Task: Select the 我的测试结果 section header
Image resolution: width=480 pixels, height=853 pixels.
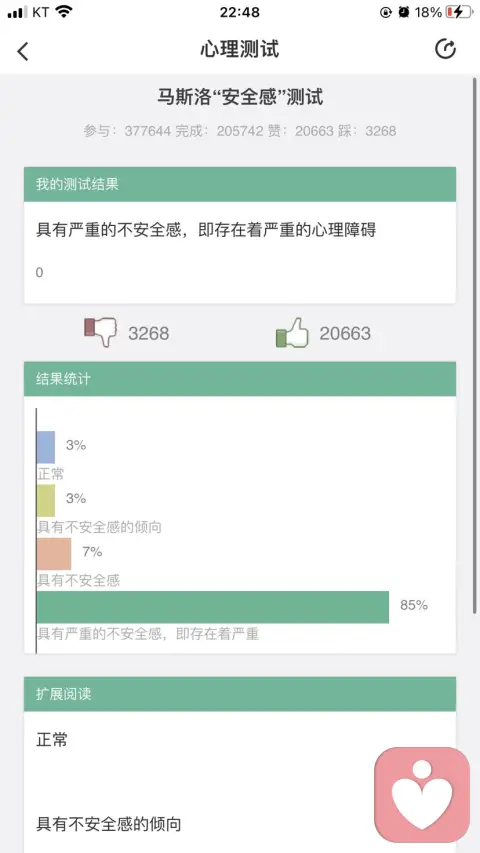Action: (x=240, y=184)
